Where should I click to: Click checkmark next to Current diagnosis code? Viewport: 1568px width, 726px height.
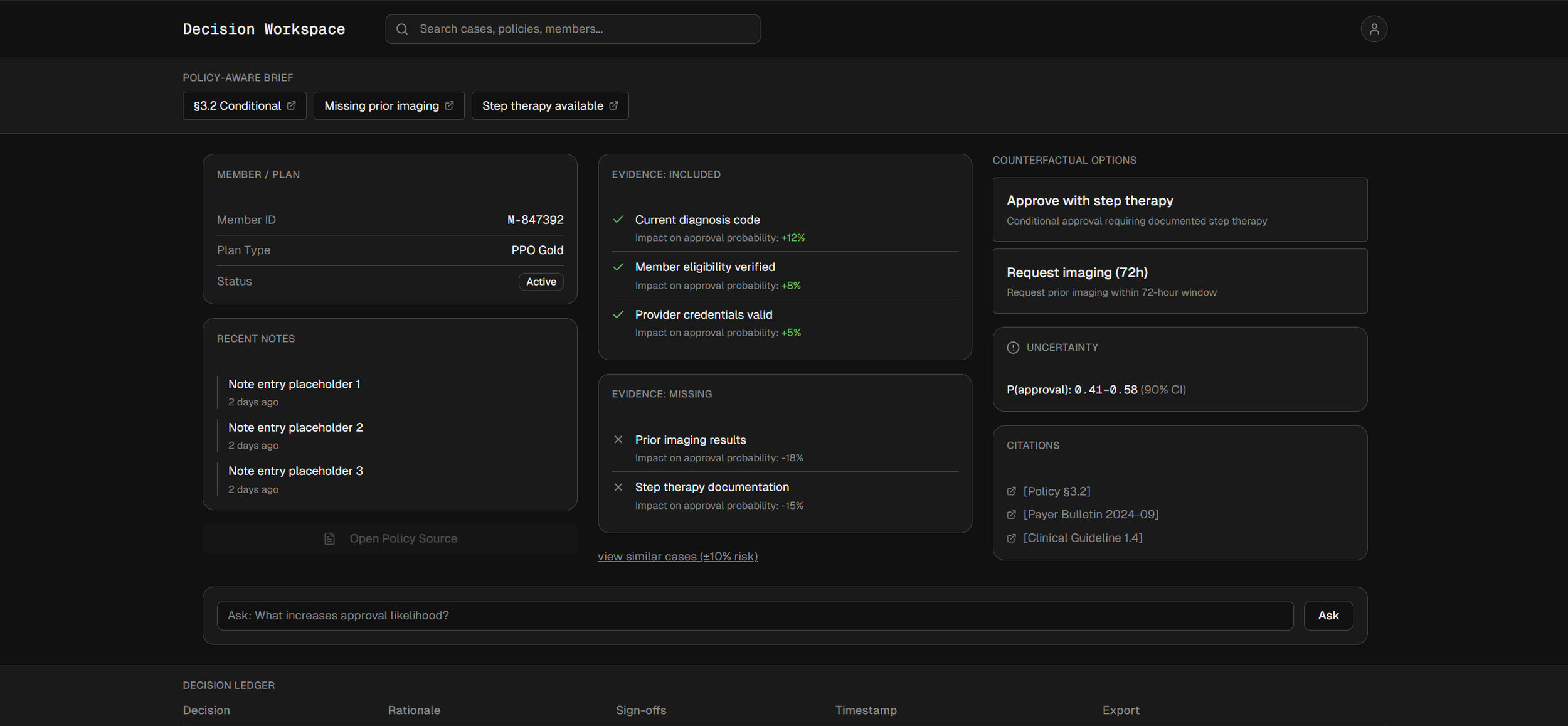tap(618, 220)
